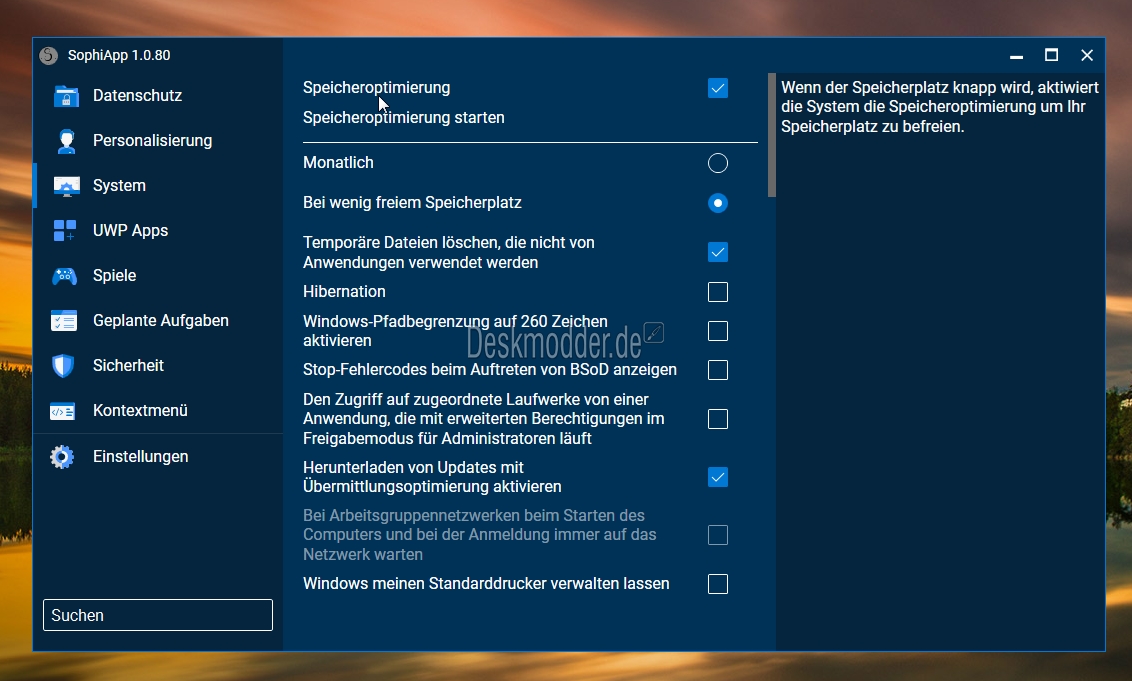1132x681 pixels.
Task: Click the Suchen search field
Action: 158,615
